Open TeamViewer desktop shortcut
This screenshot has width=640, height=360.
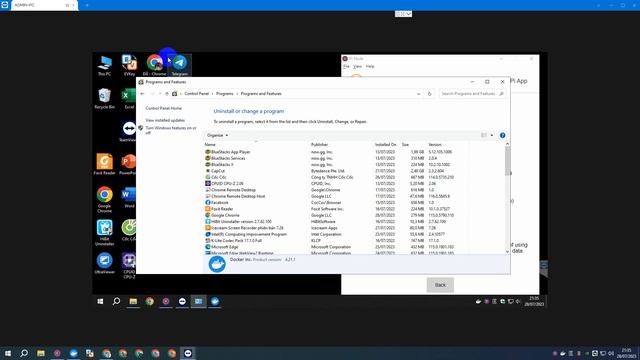(129, 131)
